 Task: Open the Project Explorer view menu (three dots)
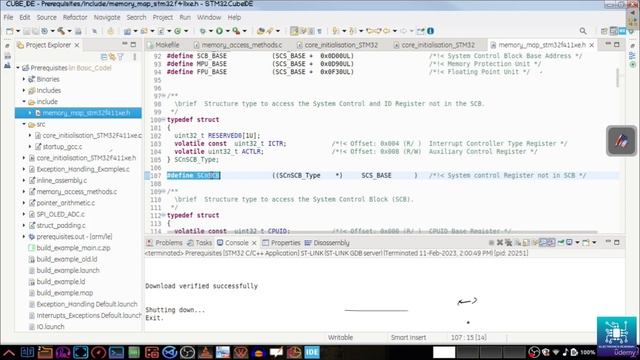134,57
